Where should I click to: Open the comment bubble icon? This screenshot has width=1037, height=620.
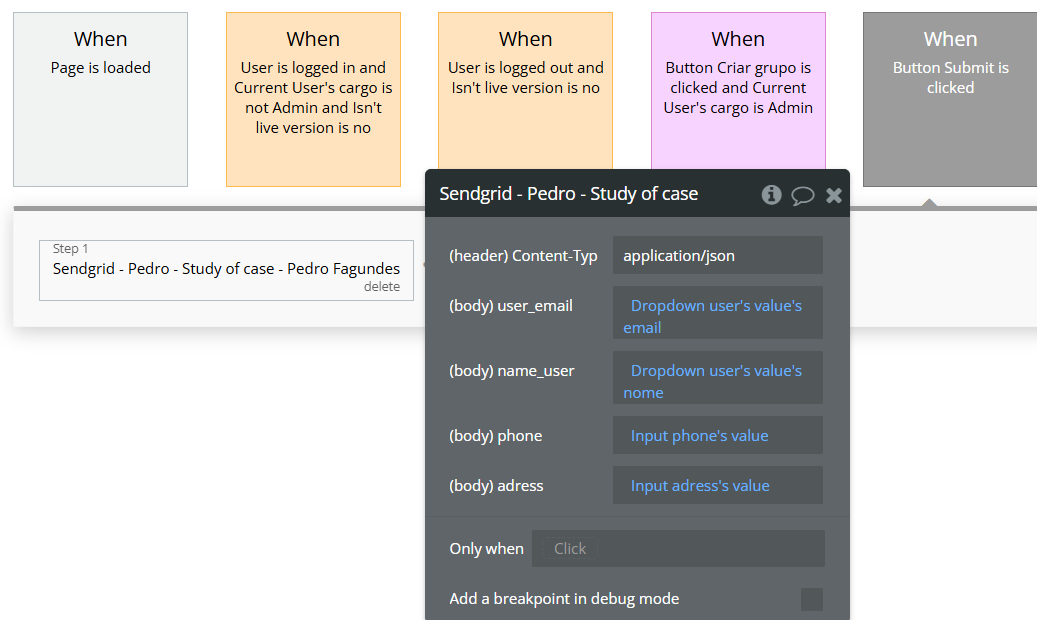[803, 195]
